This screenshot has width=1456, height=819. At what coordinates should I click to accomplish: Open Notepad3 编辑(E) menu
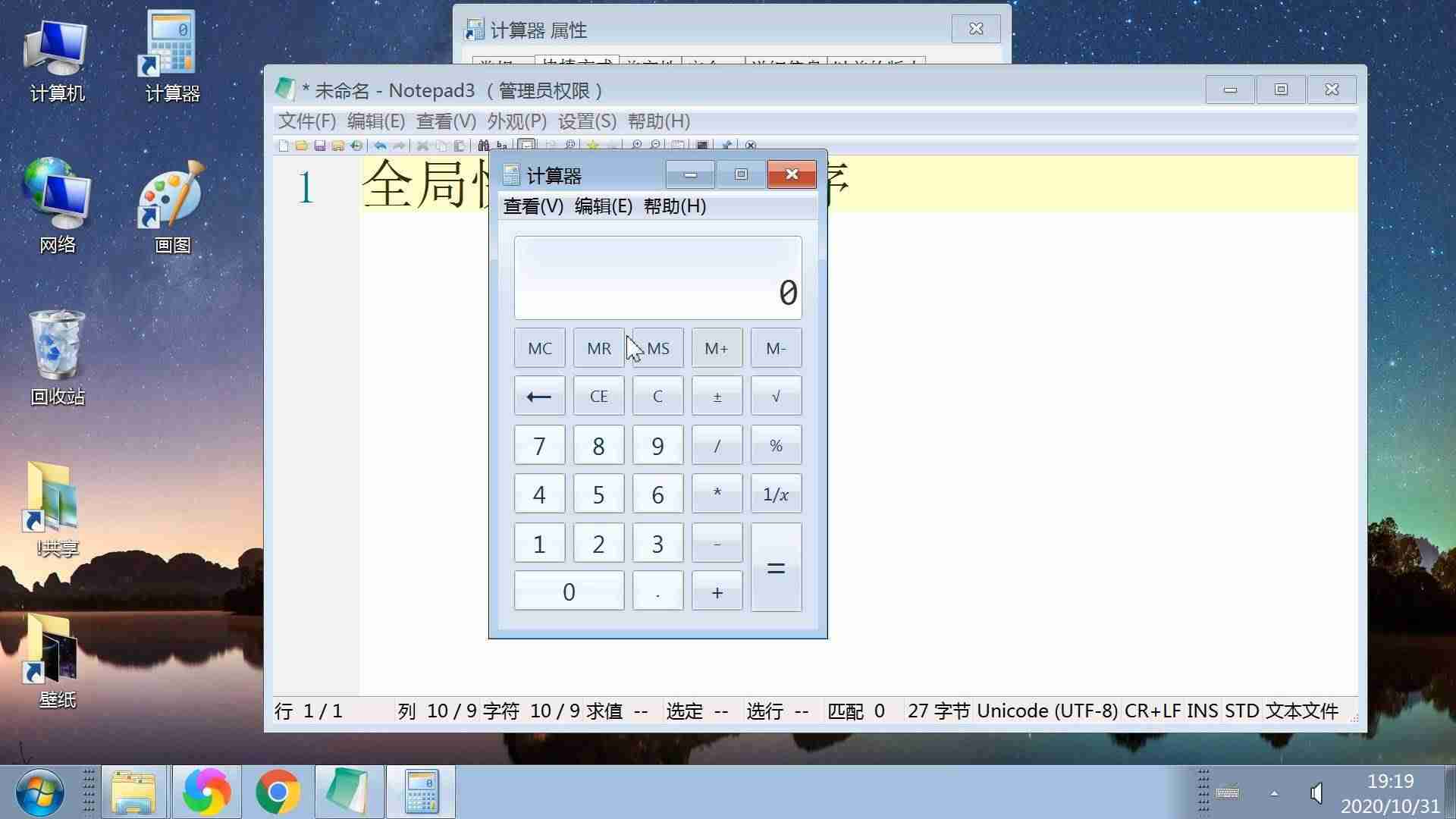pyautogui.click(x=375, y=121)
